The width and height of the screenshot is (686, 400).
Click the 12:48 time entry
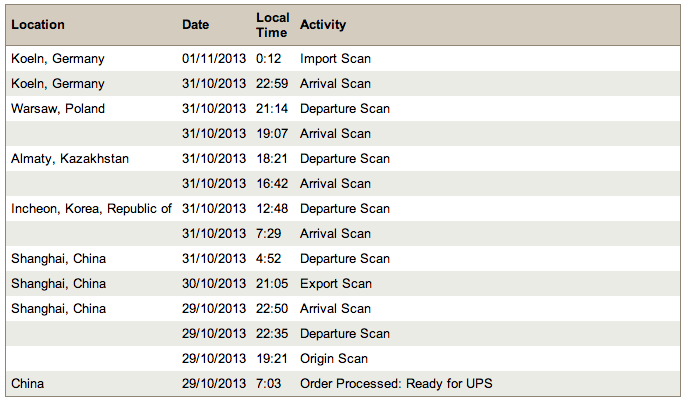tap(272, 208)
